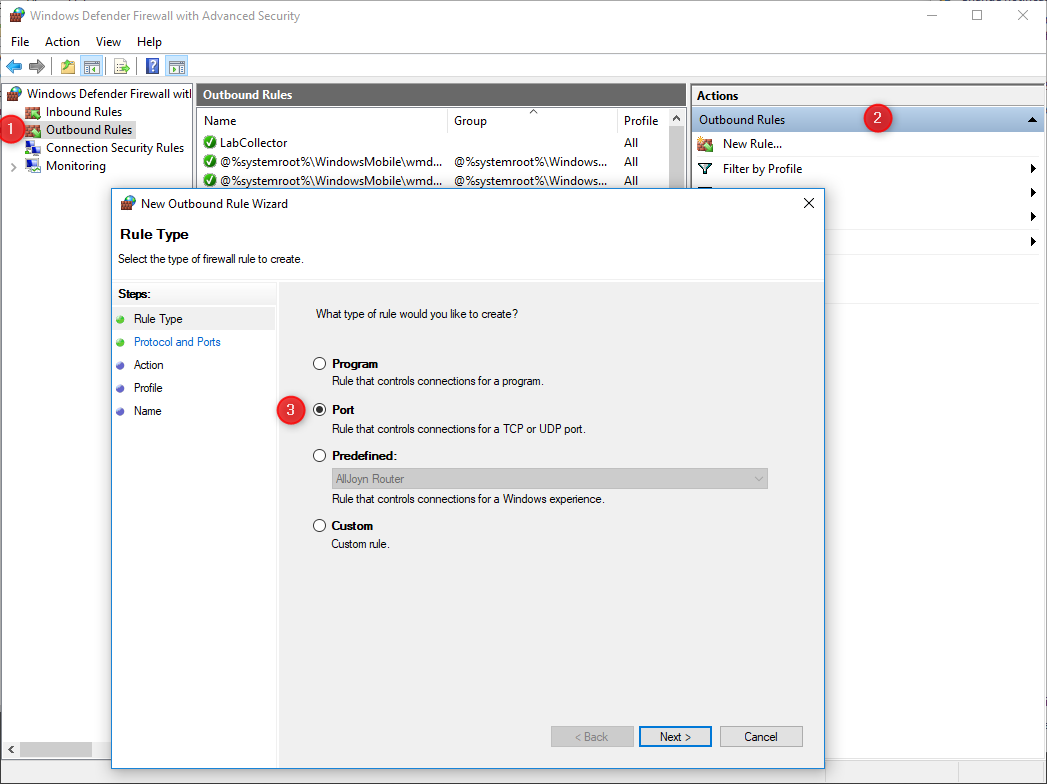Select the root Windows Defender Firewall tree node
The width and height of the screenshot is (1047, 784).
(x=109, y=93)
